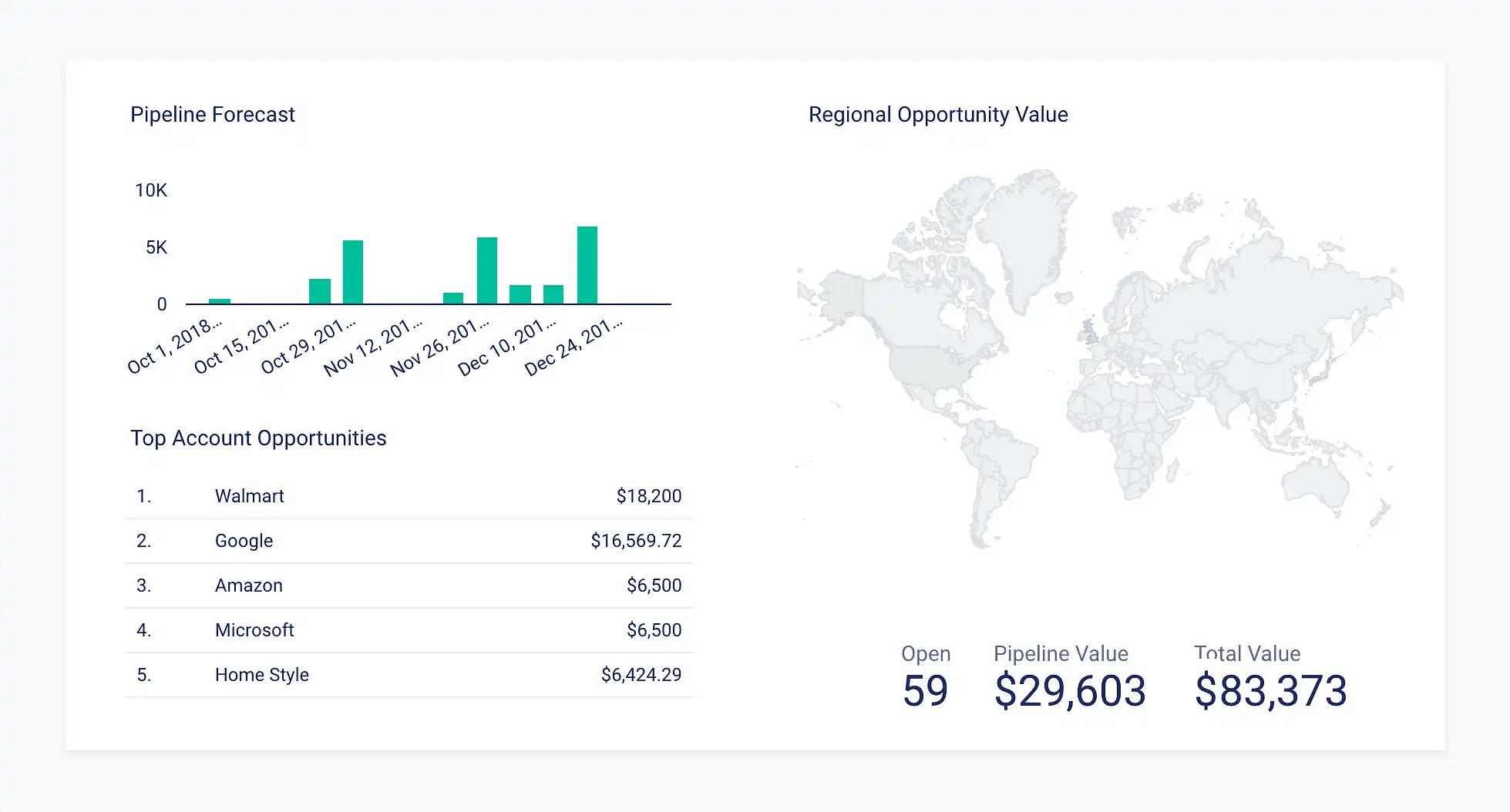Click Amazon's $6,500 value

pos(654,586)
